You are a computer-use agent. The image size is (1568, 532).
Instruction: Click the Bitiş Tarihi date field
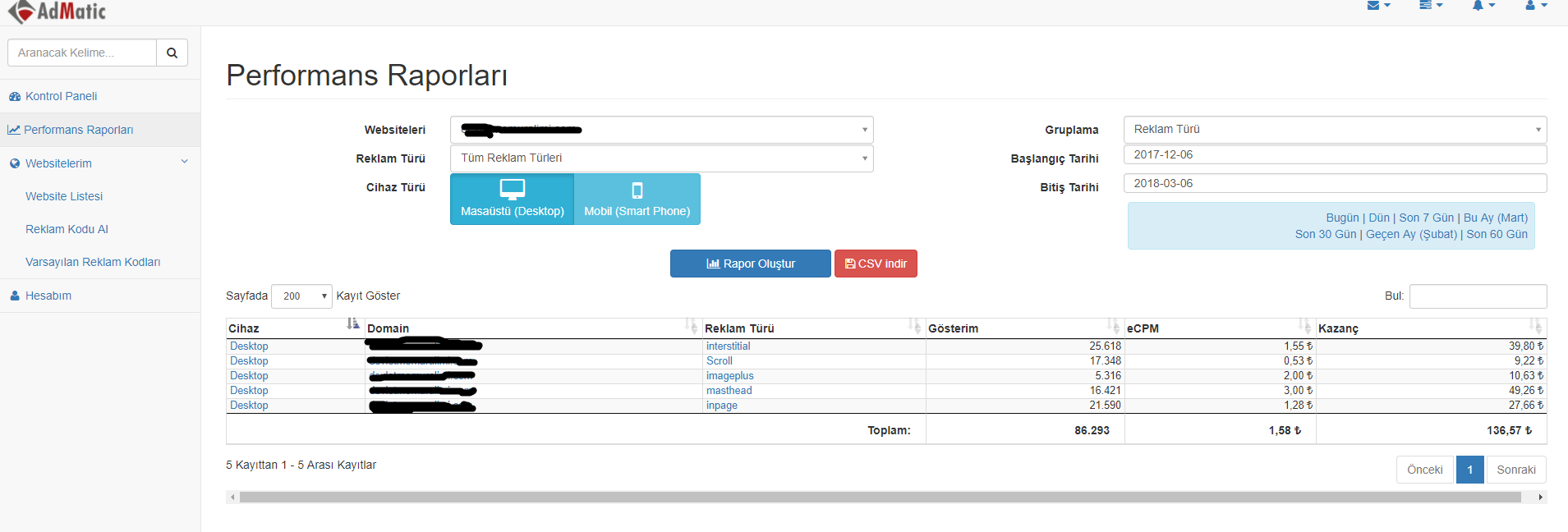(1336, 183)
